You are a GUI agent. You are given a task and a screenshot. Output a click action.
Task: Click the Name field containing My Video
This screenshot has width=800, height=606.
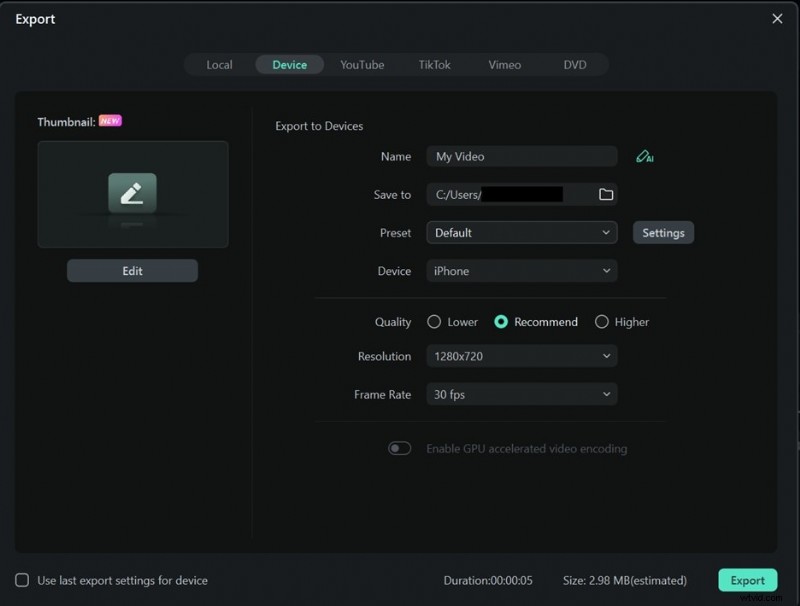[x=521, y=157]
